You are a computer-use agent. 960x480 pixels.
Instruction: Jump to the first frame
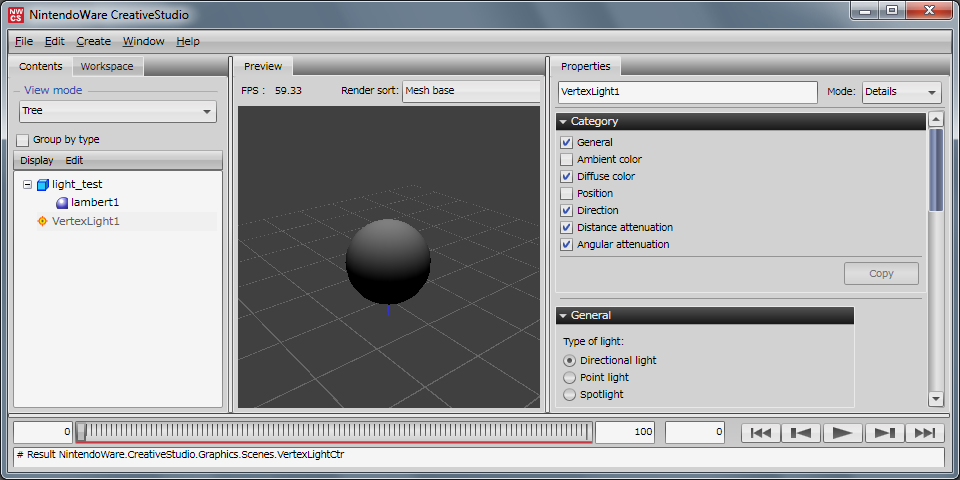tap(760, 433)
